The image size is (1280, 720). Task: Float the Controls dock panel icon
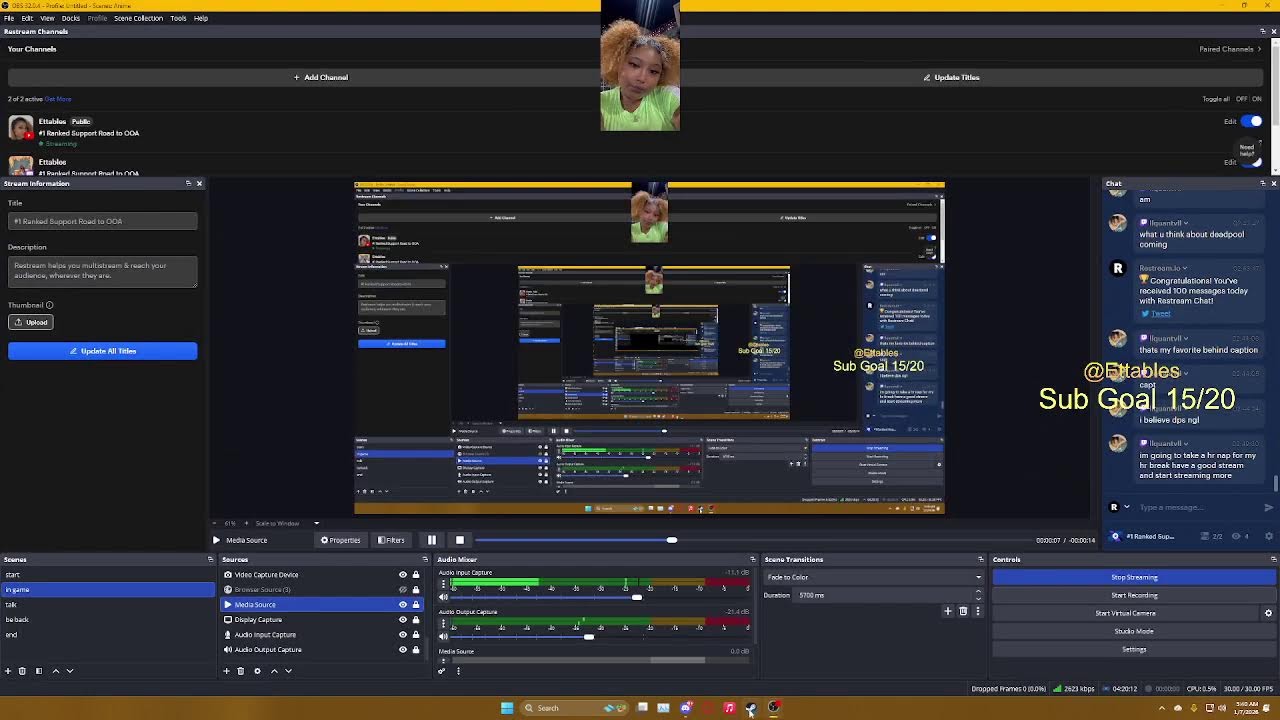(1273, 559)
